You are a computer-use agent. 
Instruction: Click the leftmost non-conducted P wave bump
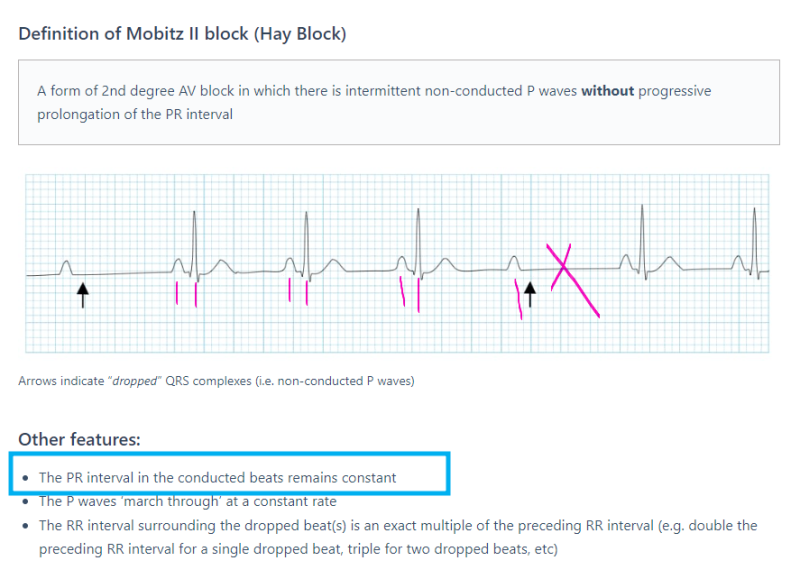[66, 265]
